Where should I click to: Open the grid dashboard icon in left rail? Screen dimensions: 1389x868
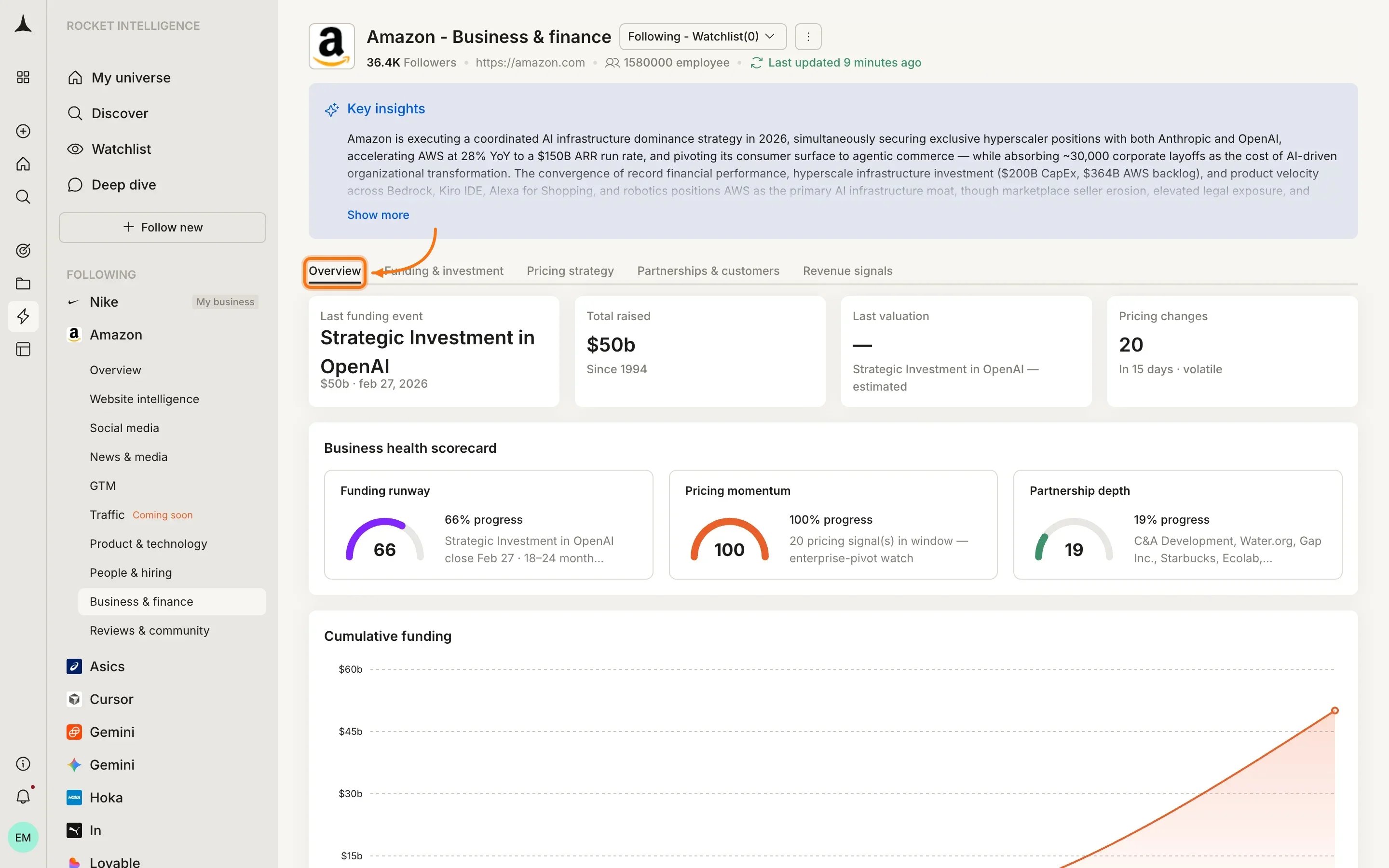click(x=23, y=77)
